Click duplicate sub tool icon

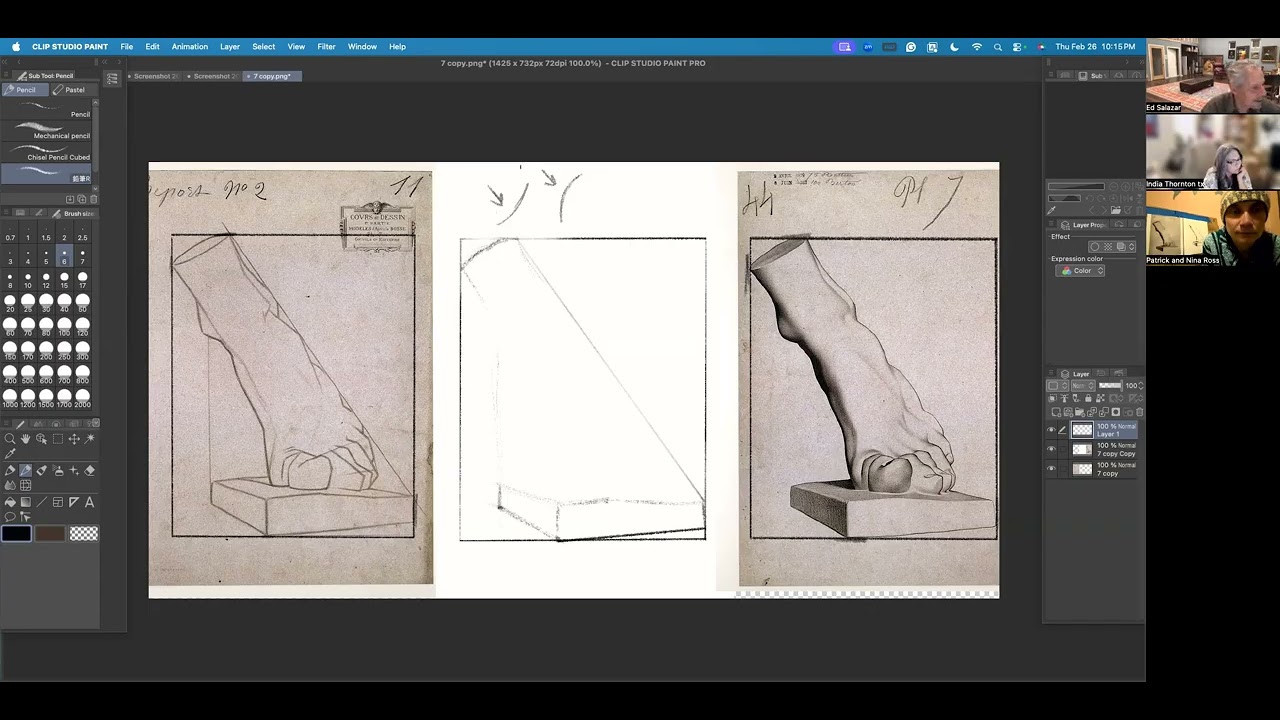[81, 199]
